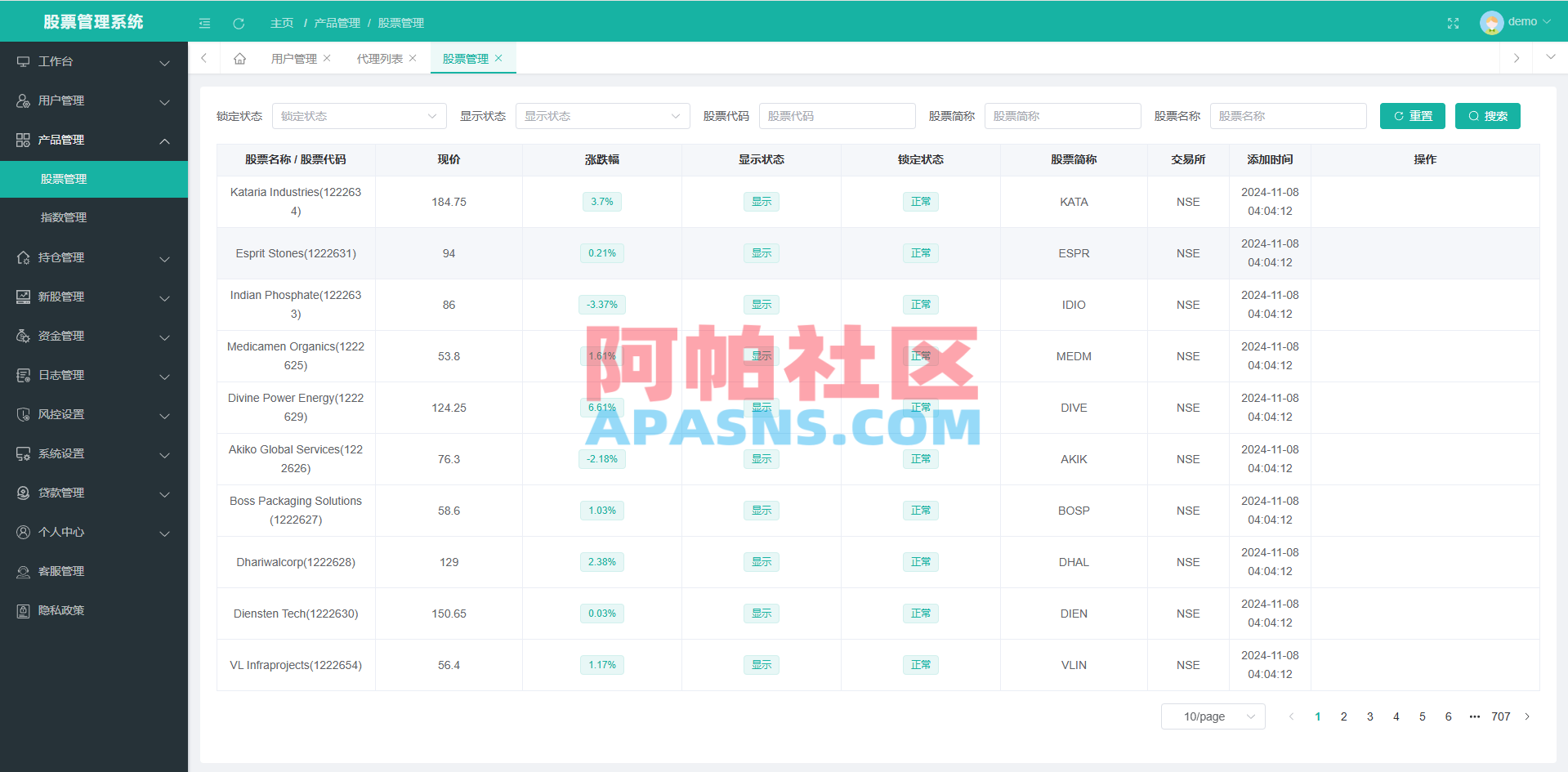1568x772 pixels.
Task: Toggle display status for Esprit Stones
Action: pyautogui.click(x=761, y=253)
